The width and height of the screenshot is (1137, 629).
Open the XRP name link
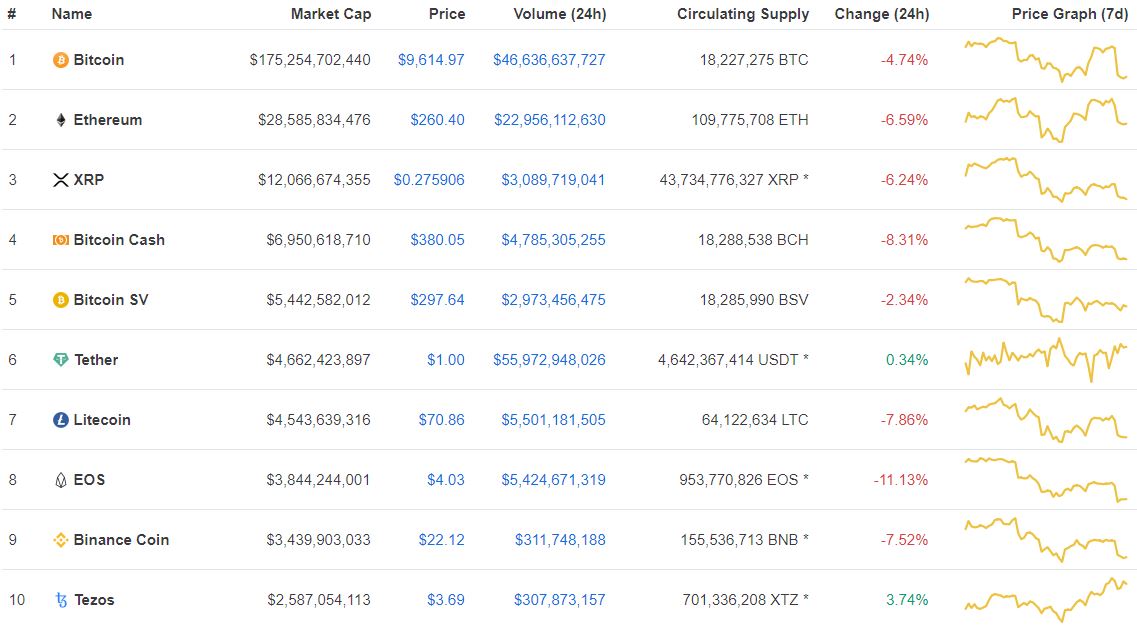pos(88,180)
